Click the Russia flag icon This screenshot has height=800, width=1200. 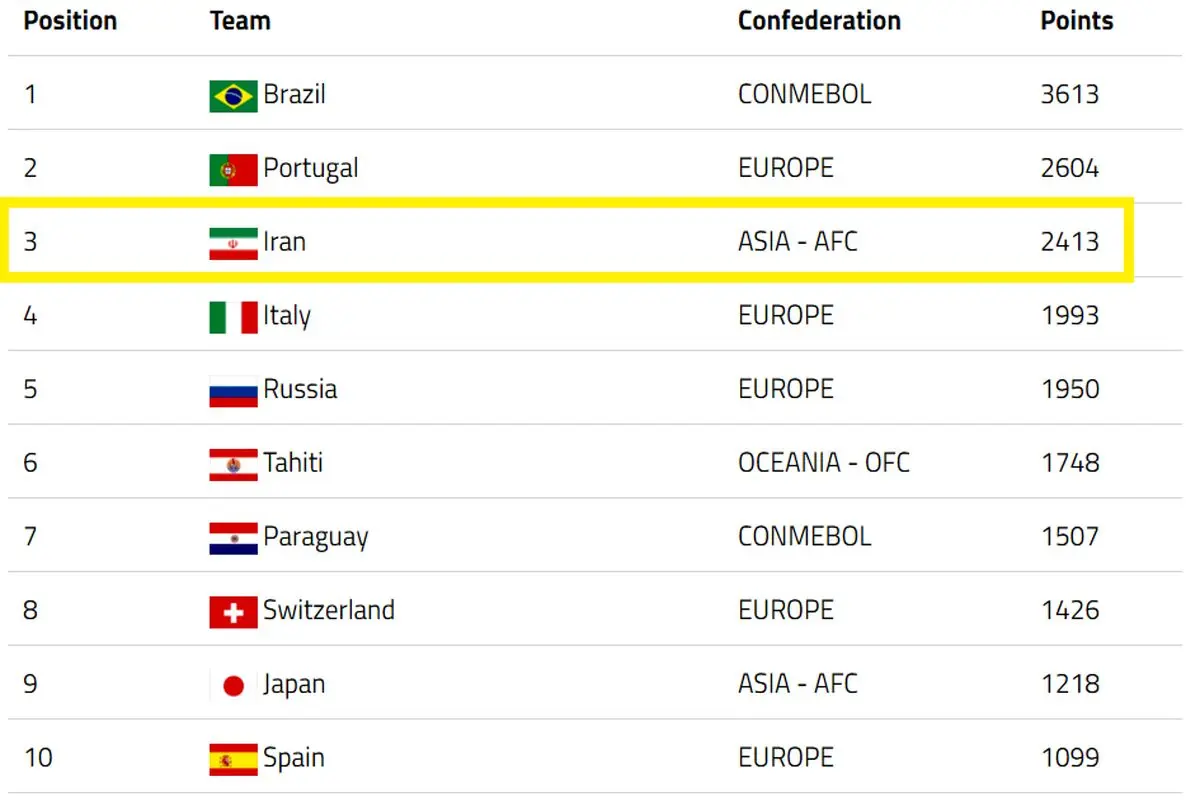pos(233,391)
